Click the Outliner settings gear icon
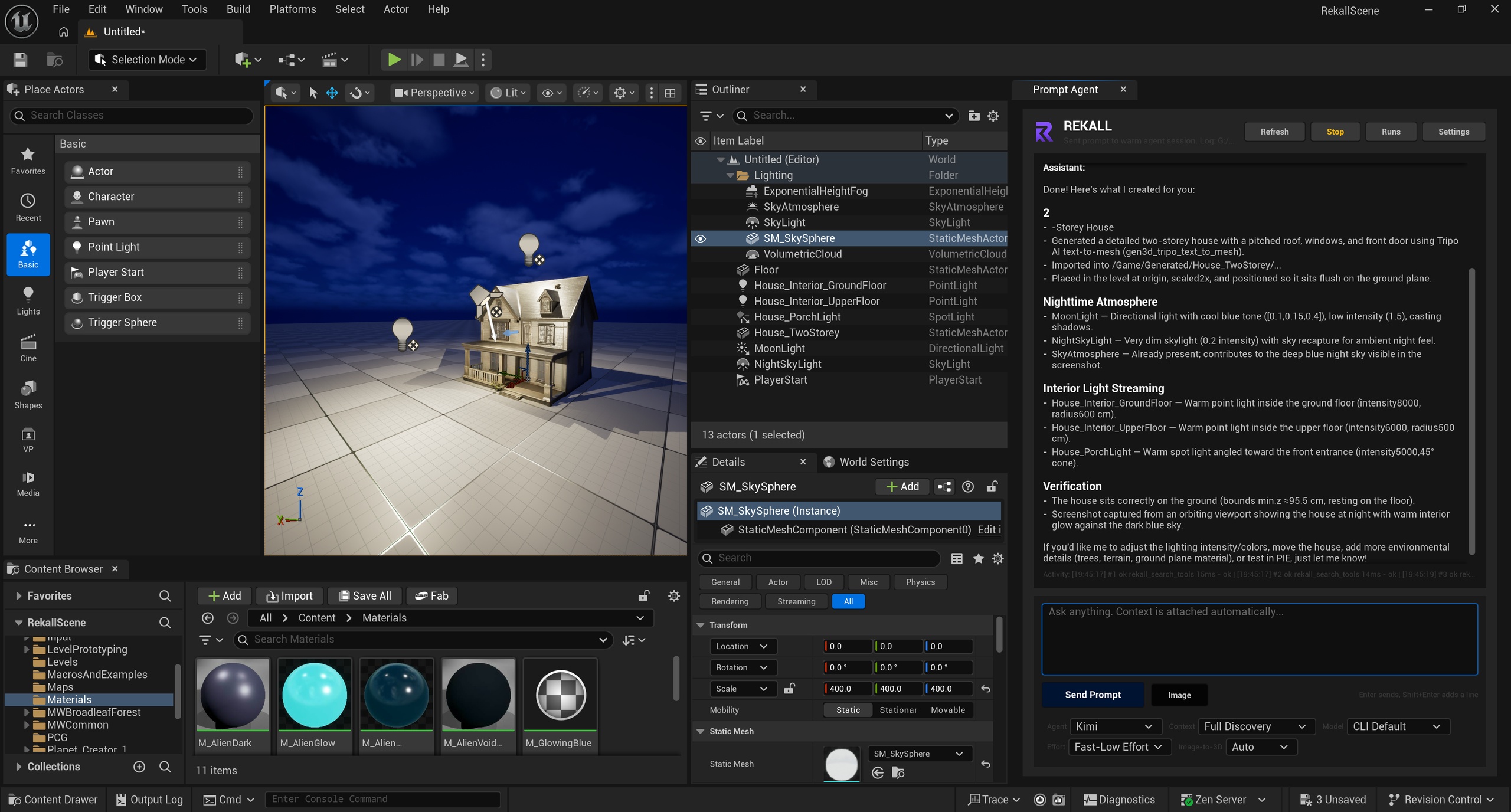Screen dimensions: 1511x812 993,116
